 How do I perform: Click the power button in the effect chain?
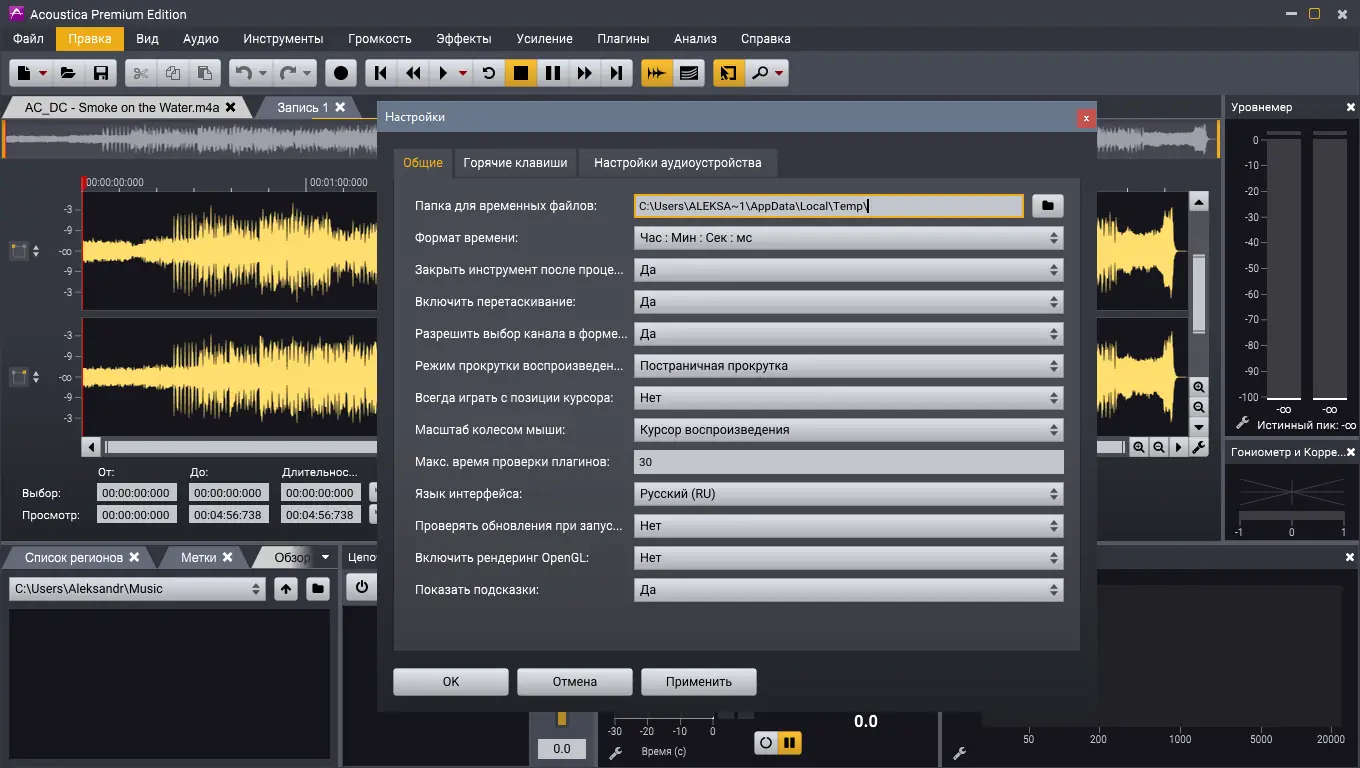(361, 588)
